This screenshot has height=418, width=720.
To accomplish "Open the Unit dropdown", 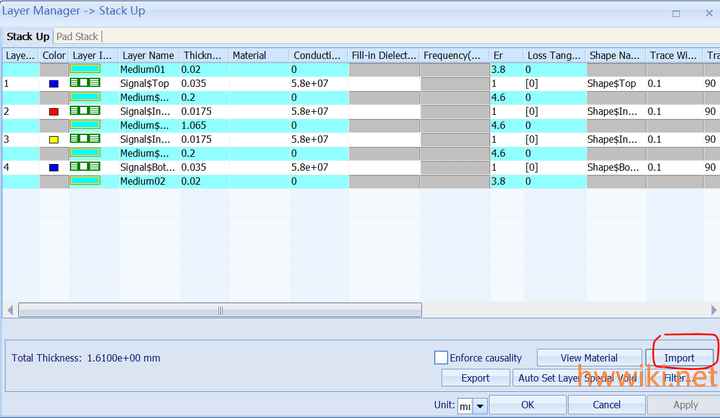I will point(480,405).
